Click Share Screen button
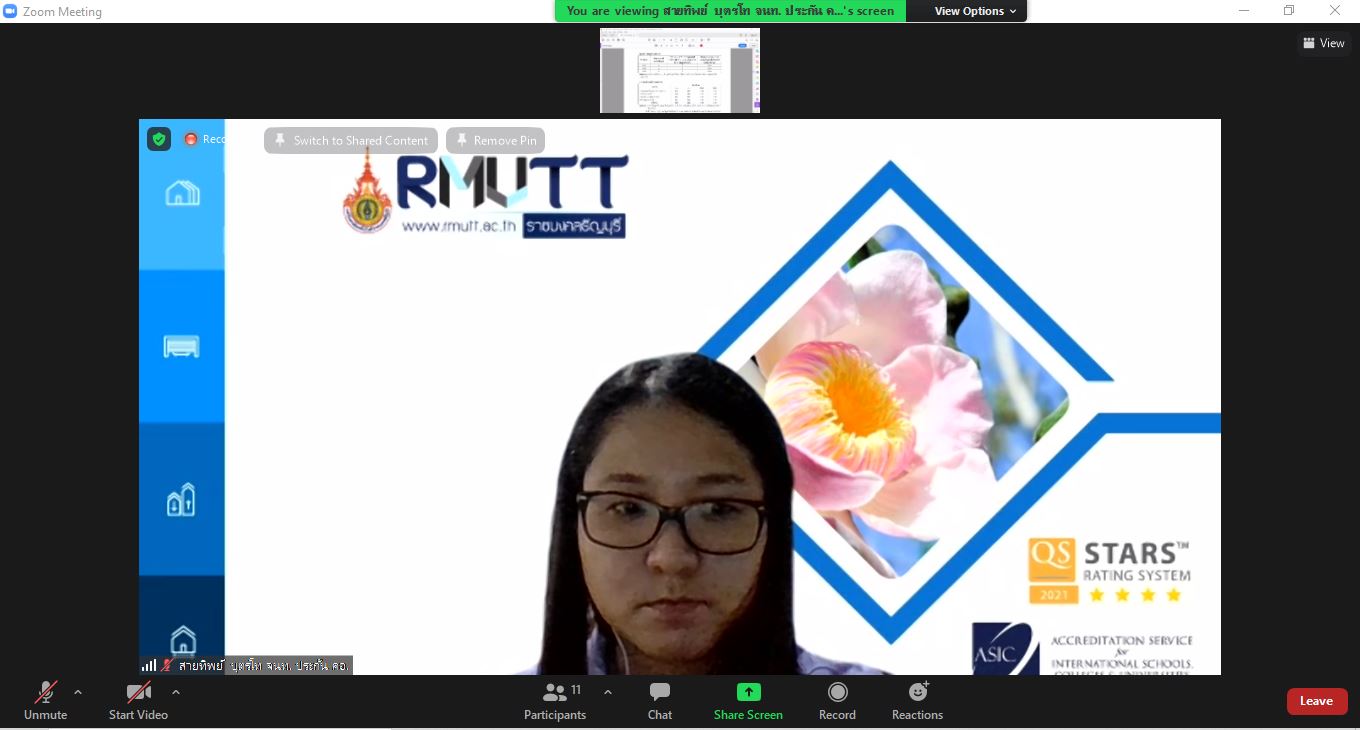1360x730 pixels. [x=748, y=701]
